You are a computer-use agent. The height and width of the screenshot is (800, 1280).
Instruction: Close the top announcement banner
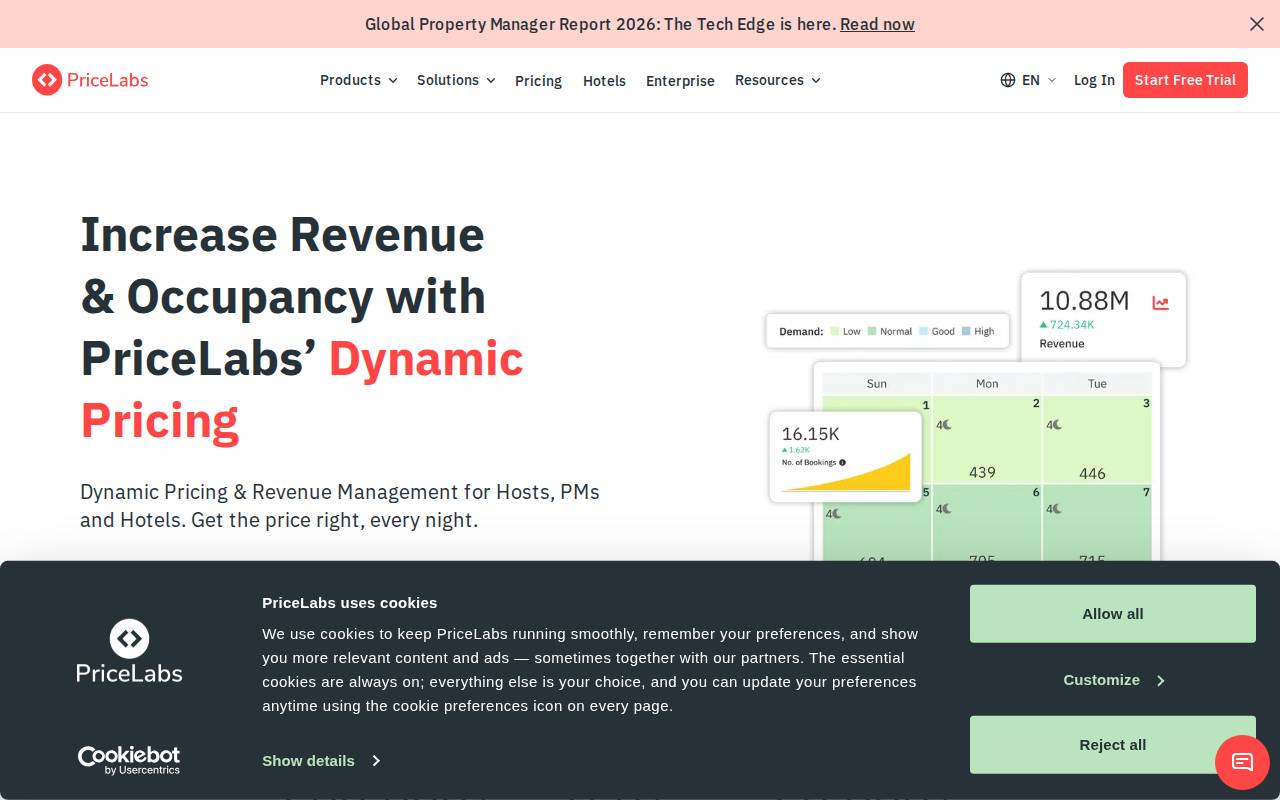[1257, 24]
